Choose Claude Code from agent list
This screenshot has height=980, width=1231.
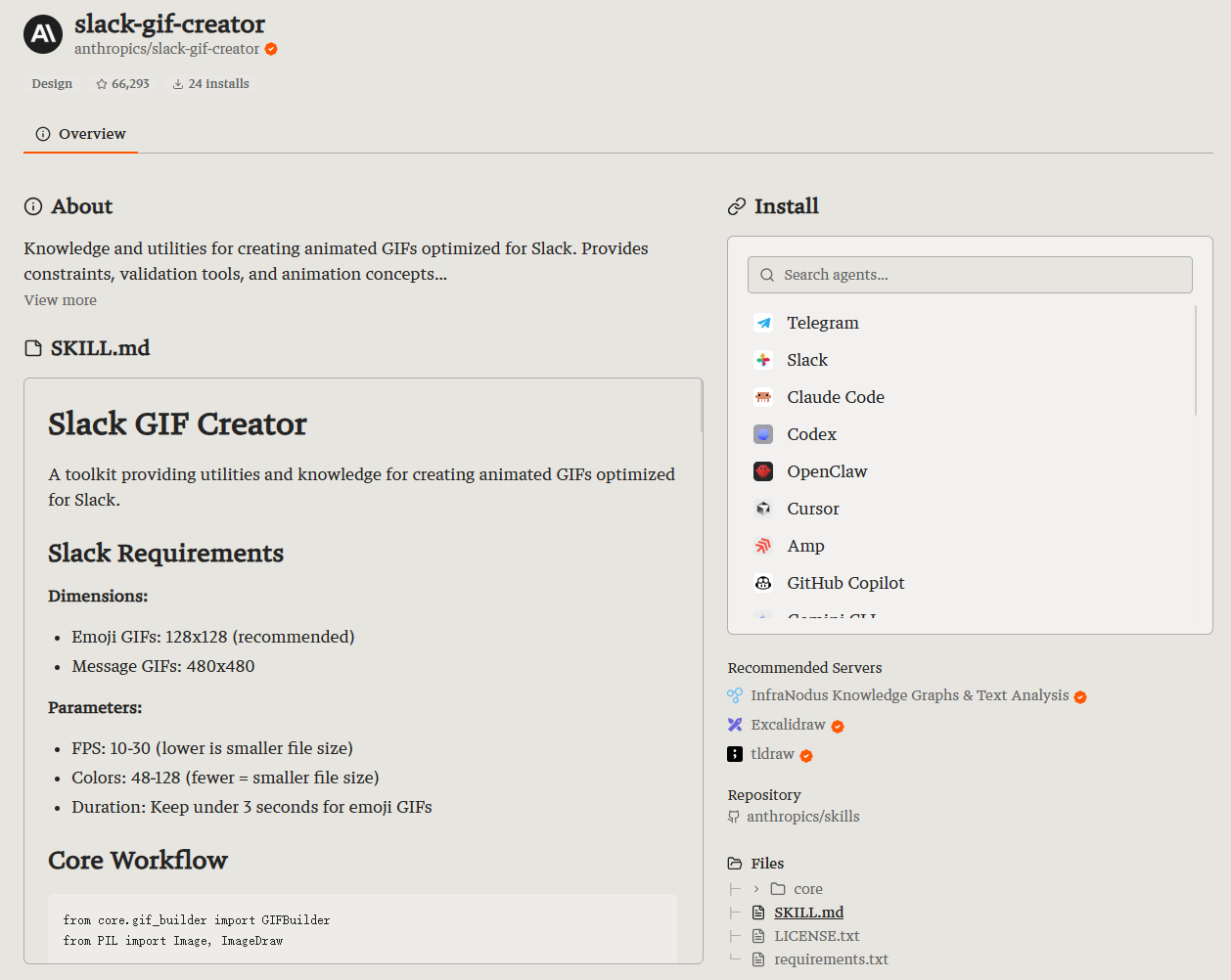970,397
